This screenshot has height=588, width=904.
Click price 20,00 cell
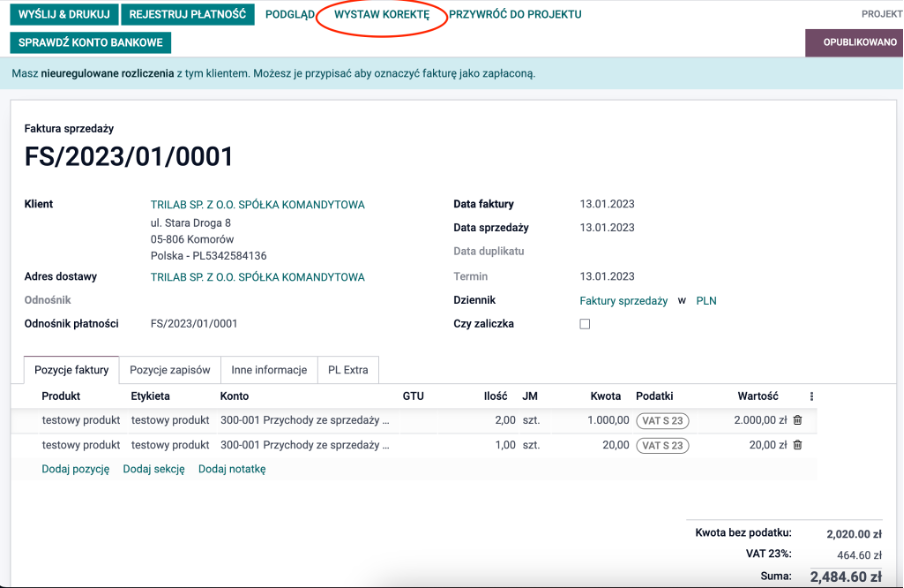[616, 445]
